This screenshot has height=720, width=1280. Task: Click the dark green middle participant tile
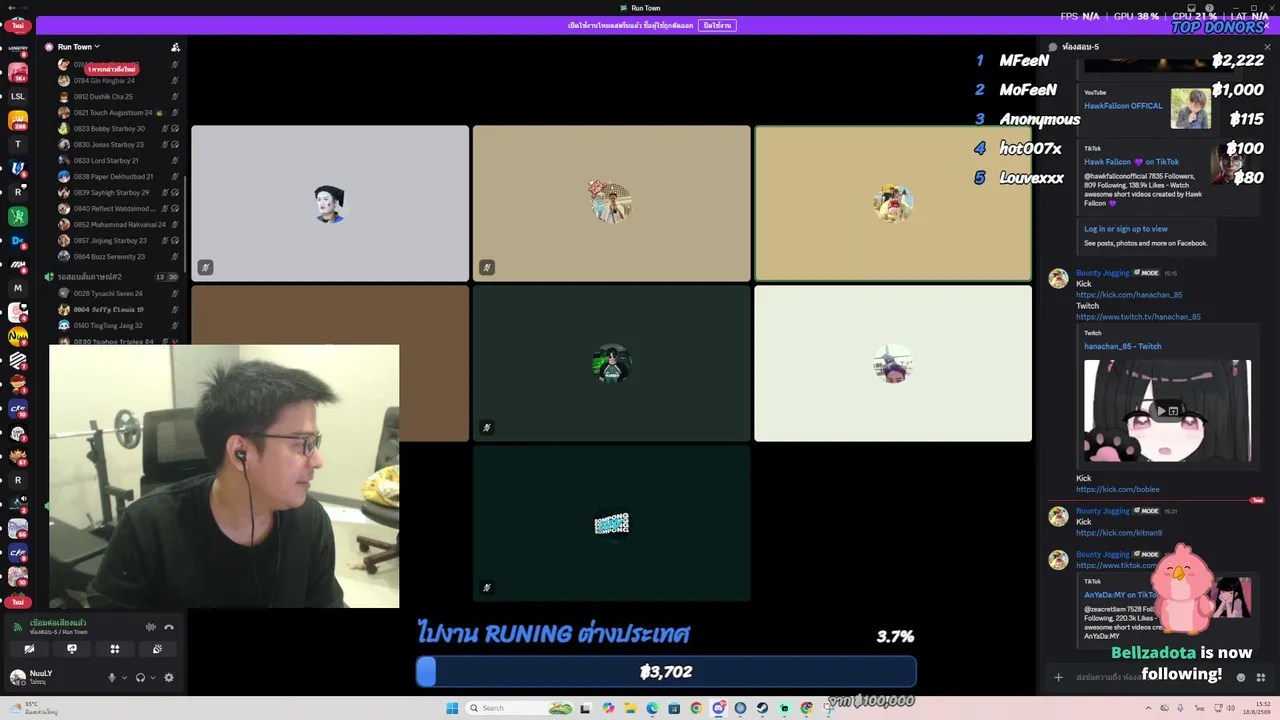pyautogui.click(x=611, y=363)
